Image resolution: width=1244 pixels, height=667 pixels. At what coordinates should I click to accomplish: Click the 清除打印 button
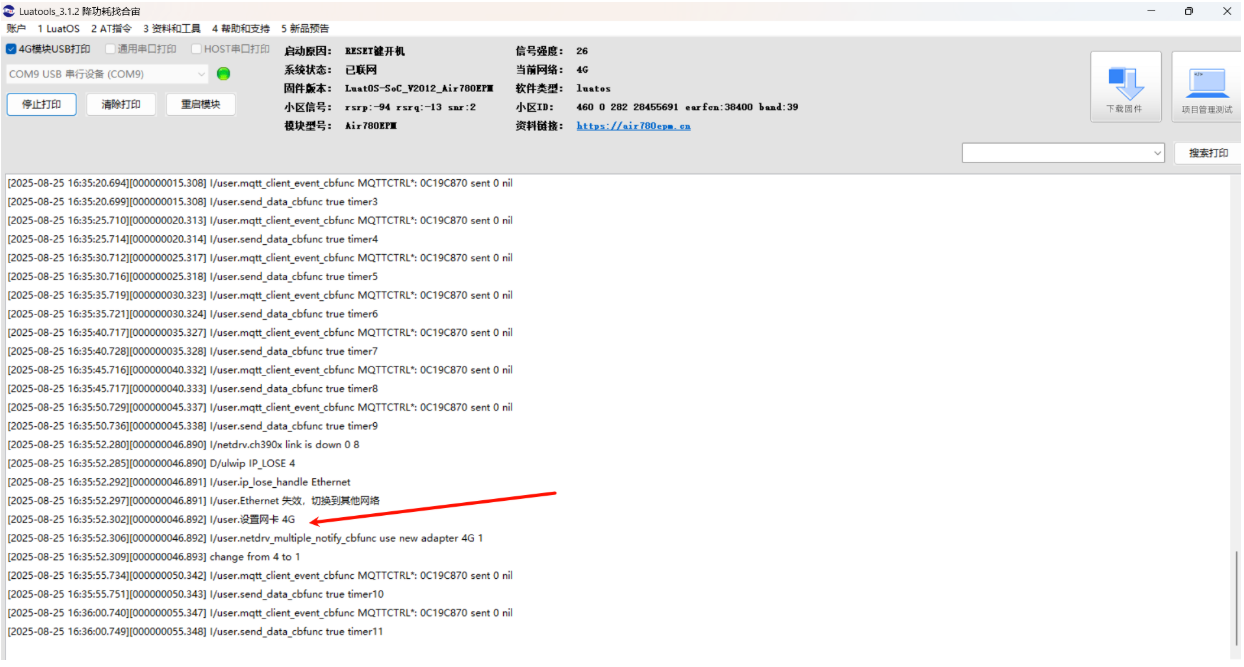pos(121,104)
